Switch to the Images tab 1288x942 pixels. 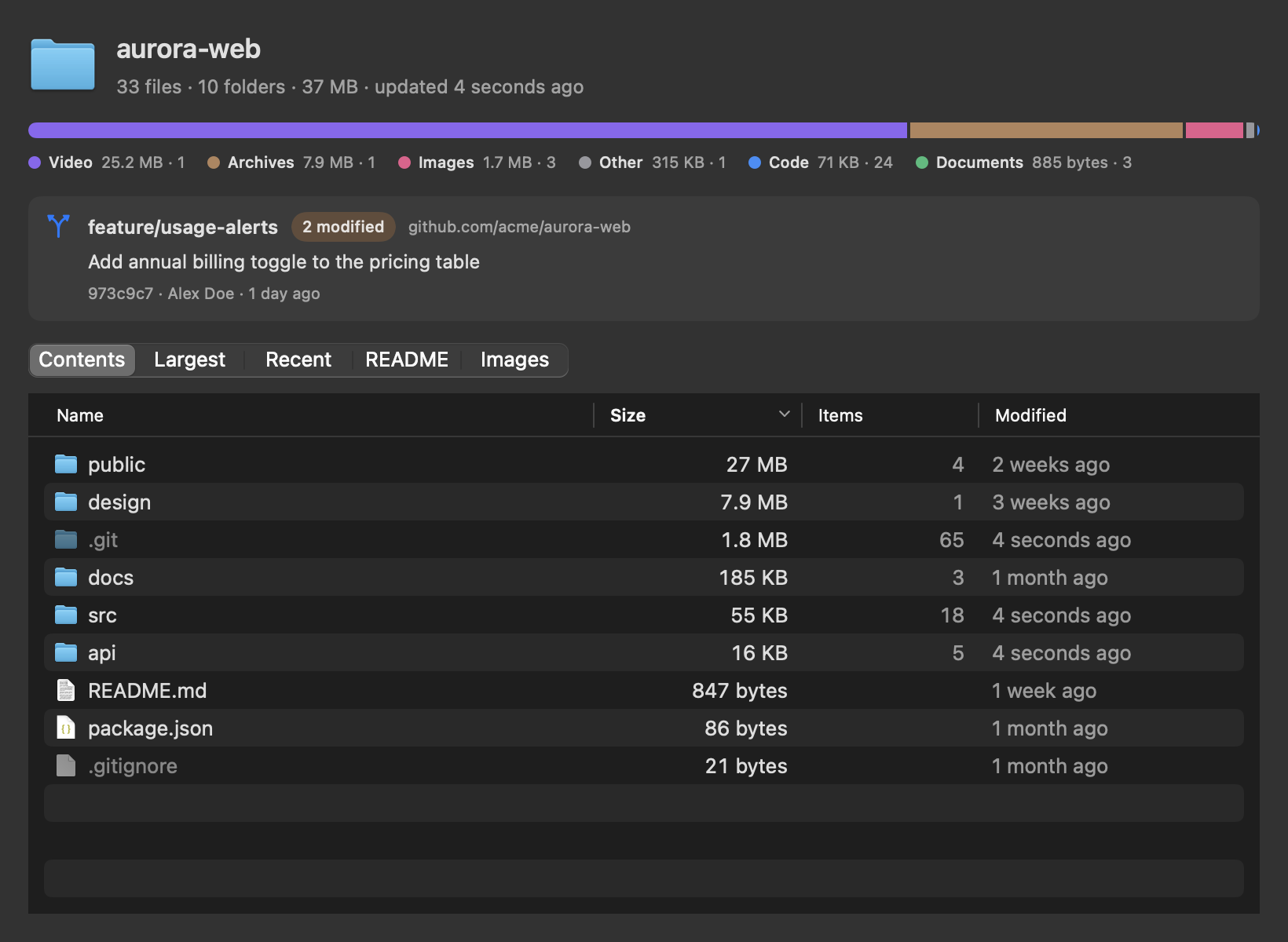[514, 360]
